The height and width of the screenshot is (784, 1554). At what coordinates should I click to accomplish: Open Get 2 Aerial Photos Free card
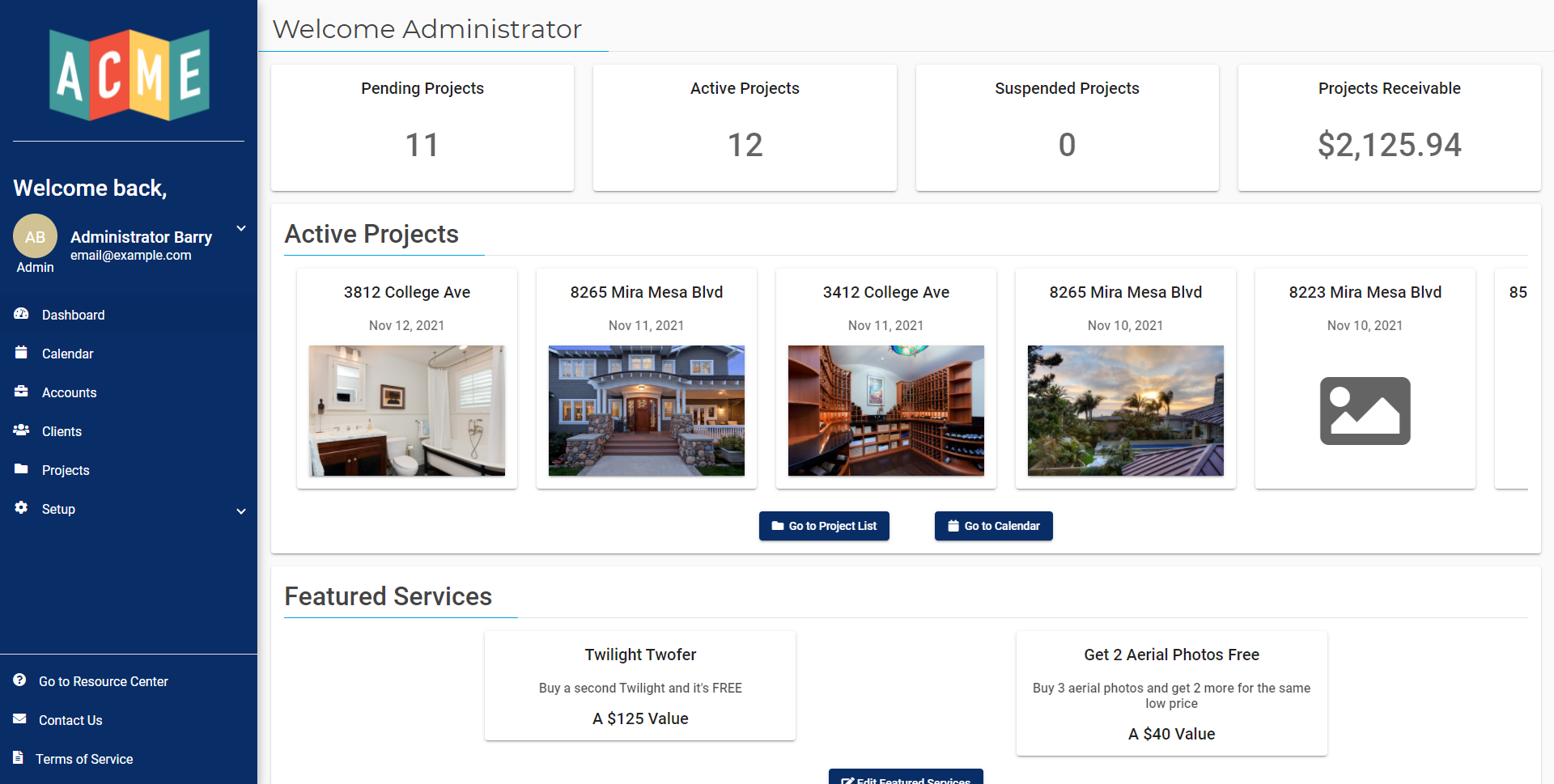[1171, 693]
